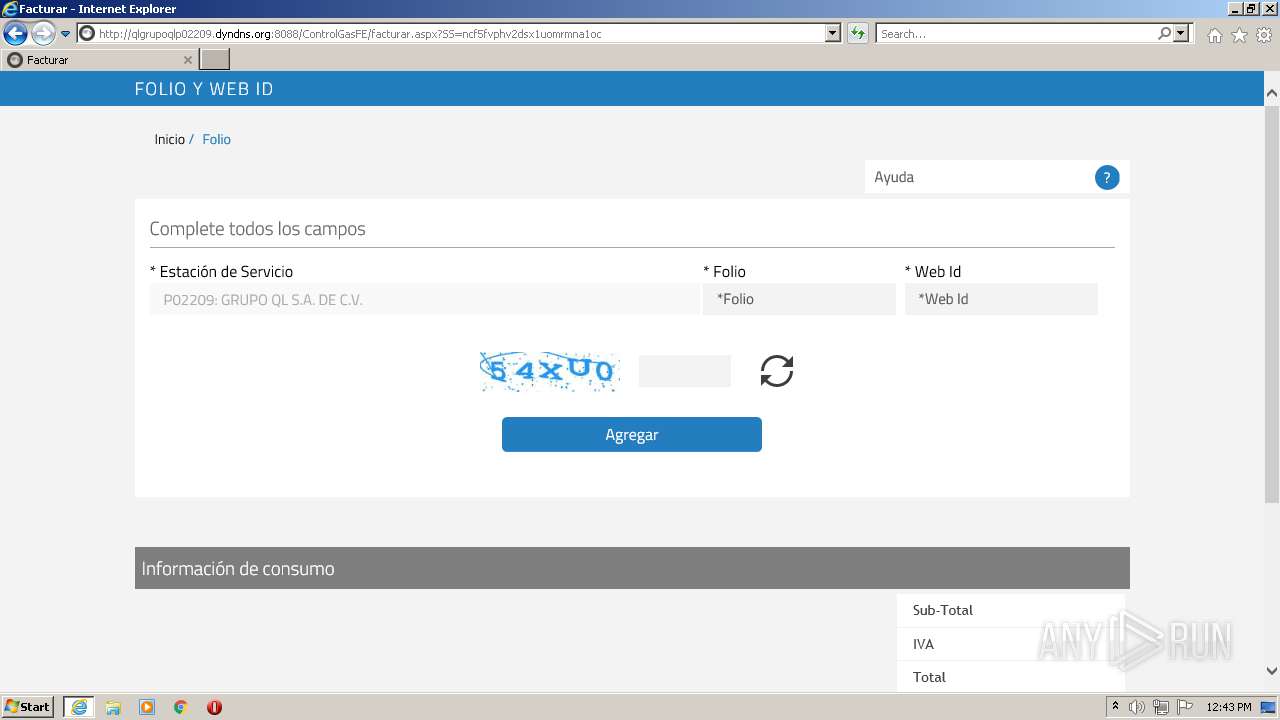Close the Facturar tab
1280x720 pixels.
[187, 60]
